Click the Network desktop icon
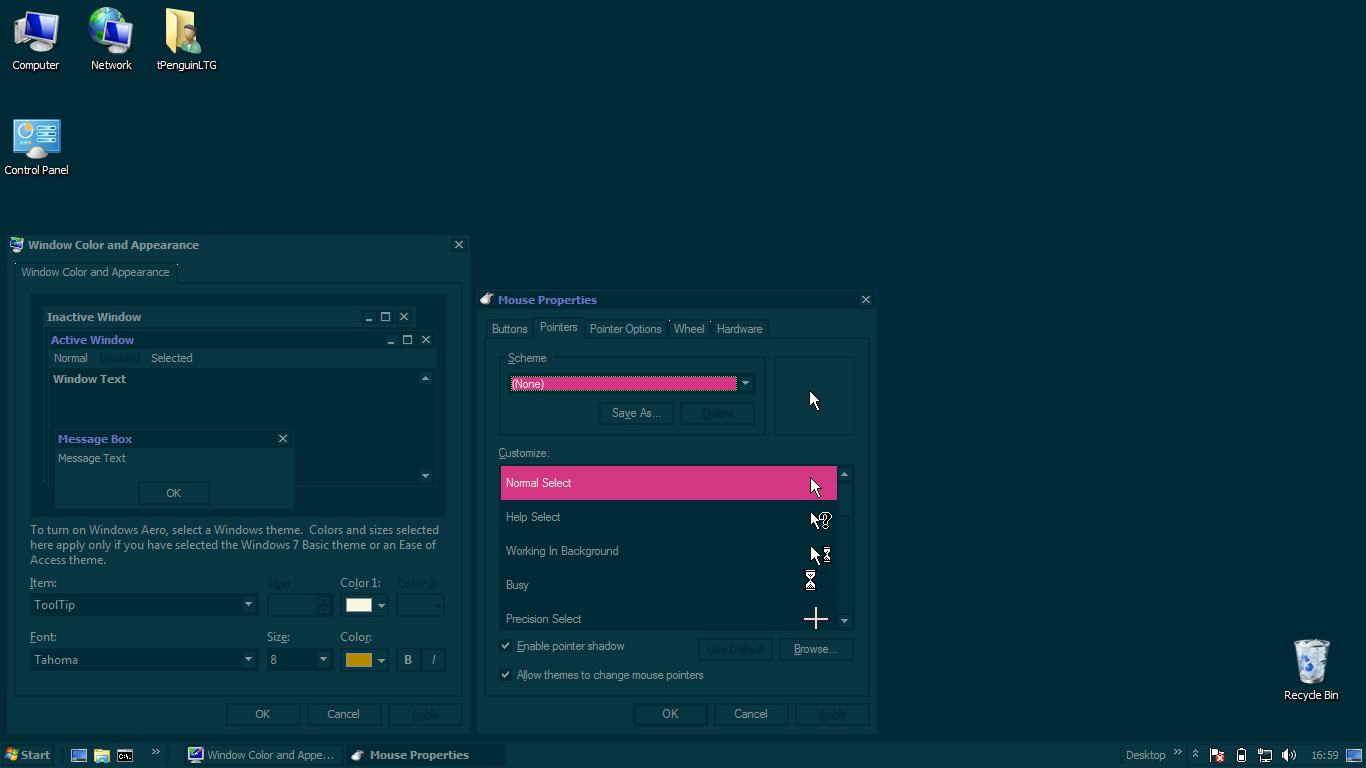Image resolution: width=1366 pixels, height=768 pixels. coord(111,40)
